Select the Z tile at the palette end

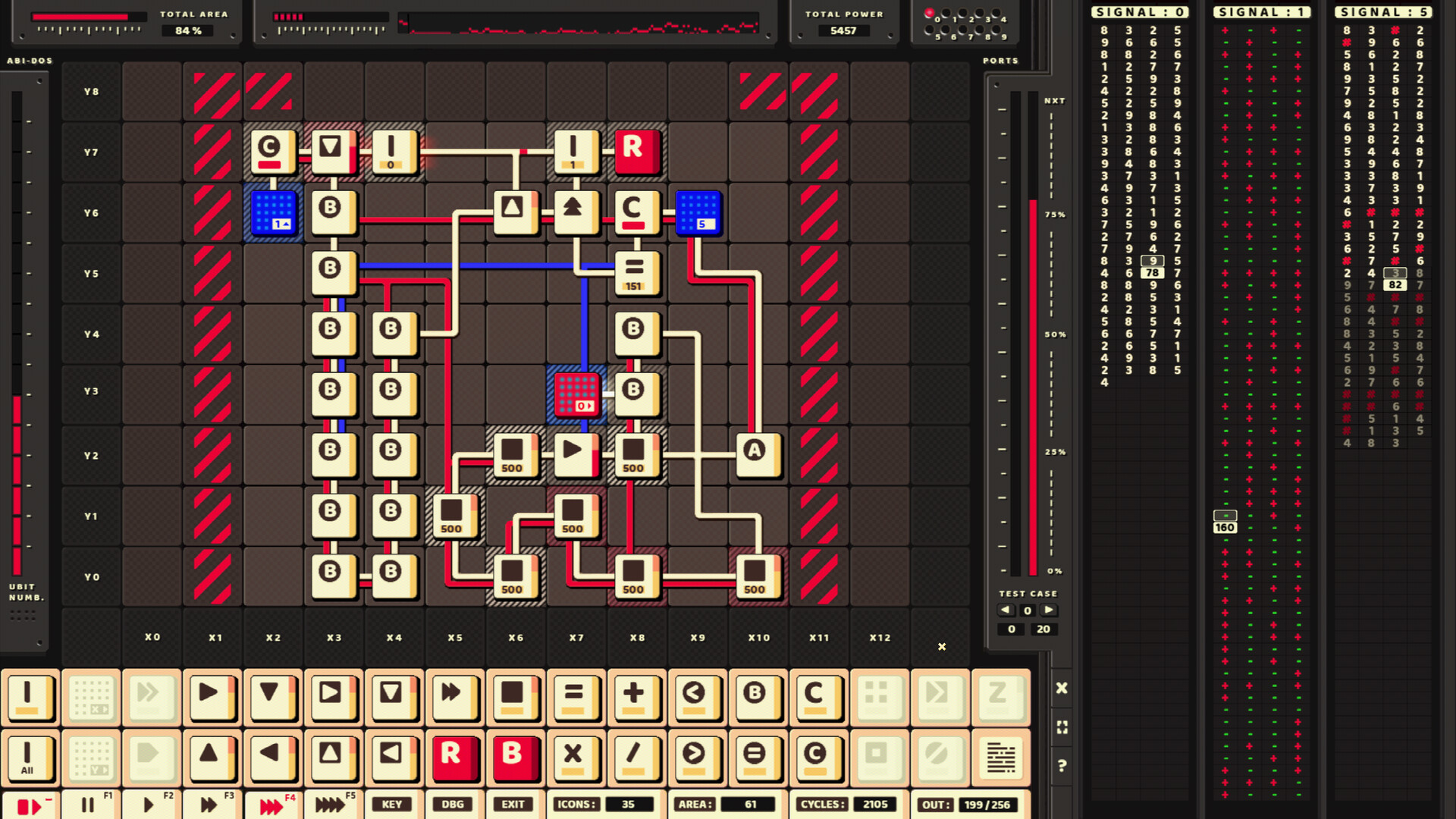pyautogui.click(x=1001, y=698)
